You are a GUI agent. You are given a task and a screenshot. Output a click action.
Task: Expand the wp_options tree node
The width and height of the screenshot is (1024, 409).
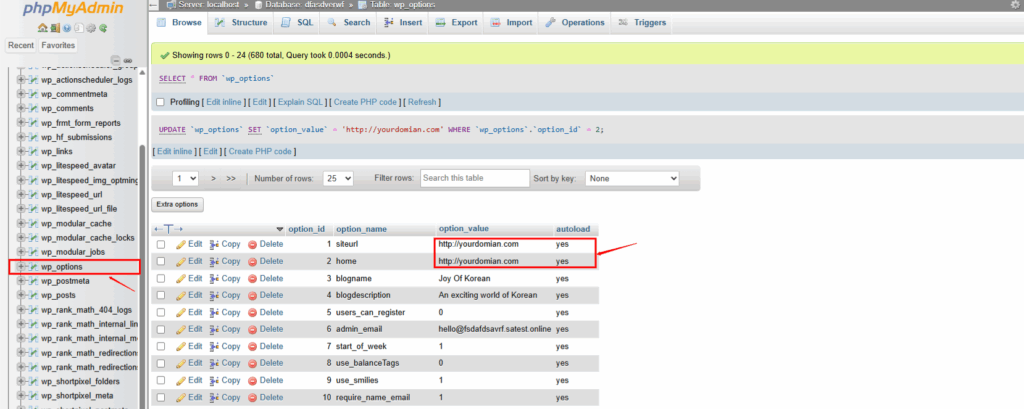point(21,267)
